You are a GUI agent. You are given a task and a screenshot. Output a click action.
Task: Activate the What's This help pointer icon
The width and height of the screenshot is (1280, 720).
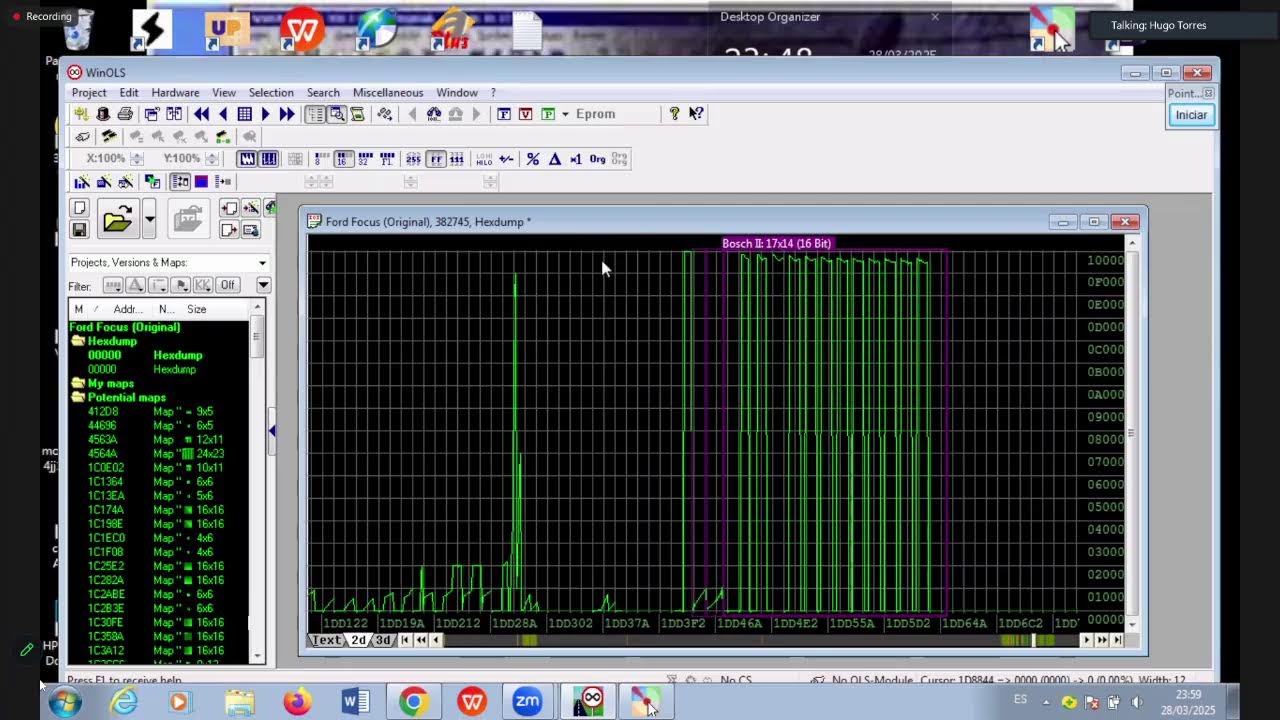(696, 114)
